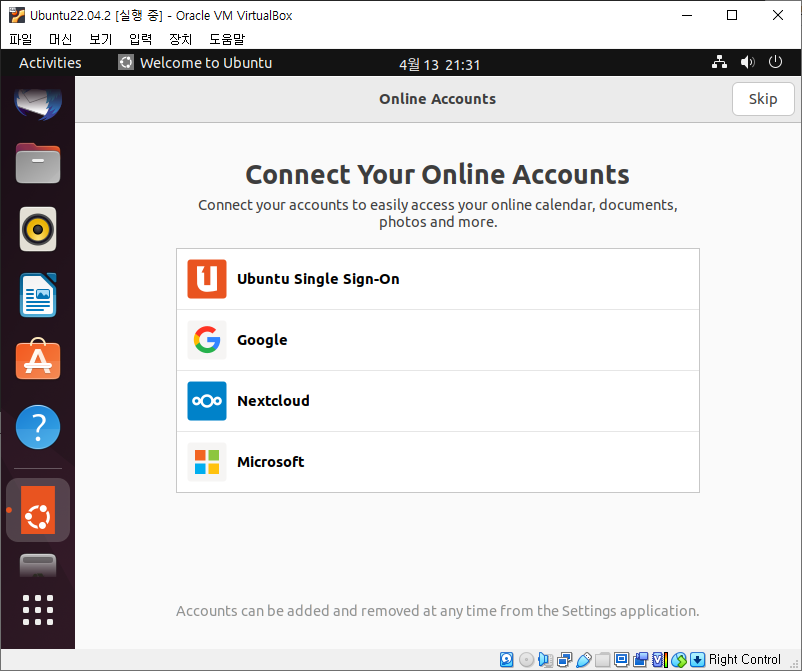Click VirtualBox mouse integration status icon
Screen dimensions: 802x671
point(679,659)
